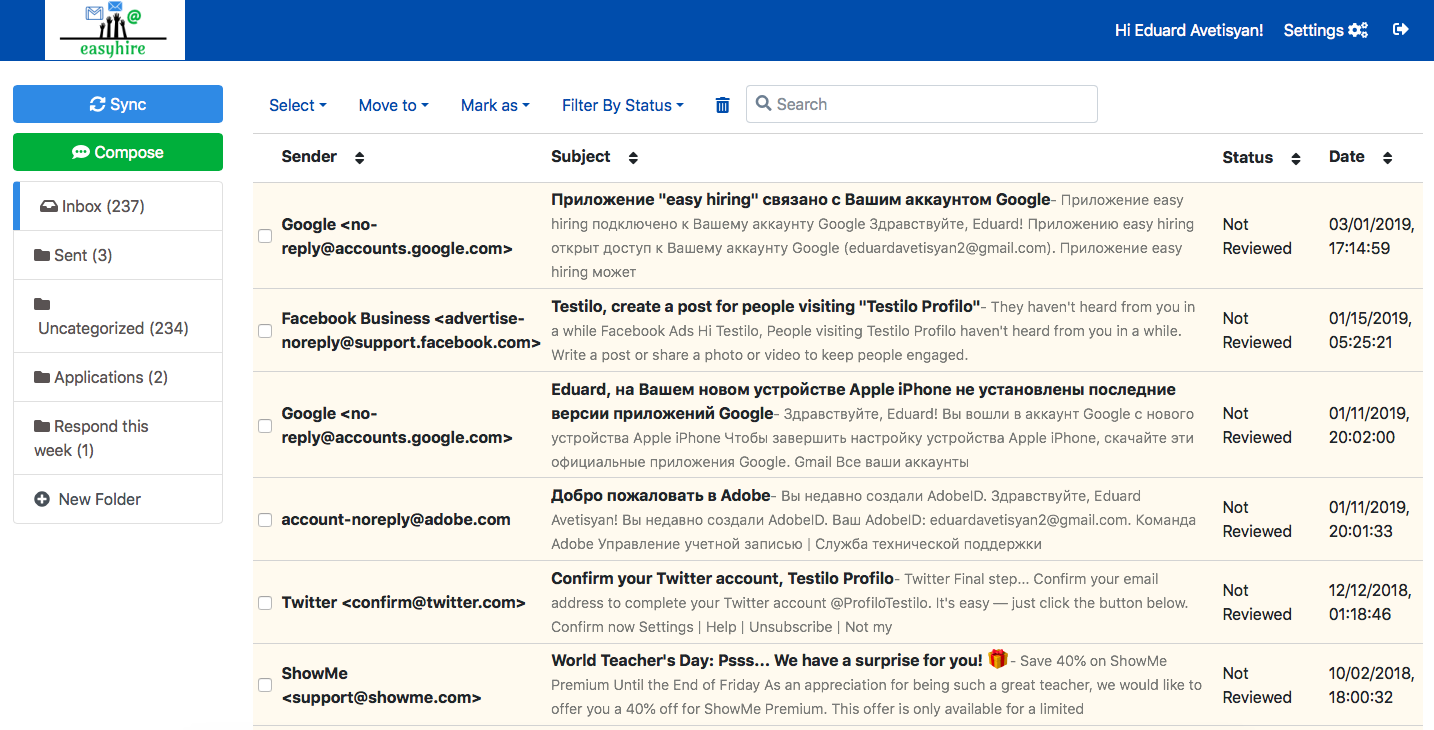Check the Facebook Business email checkbox
This screenshot has height=730, width=1434.
(x=264, y=330)
